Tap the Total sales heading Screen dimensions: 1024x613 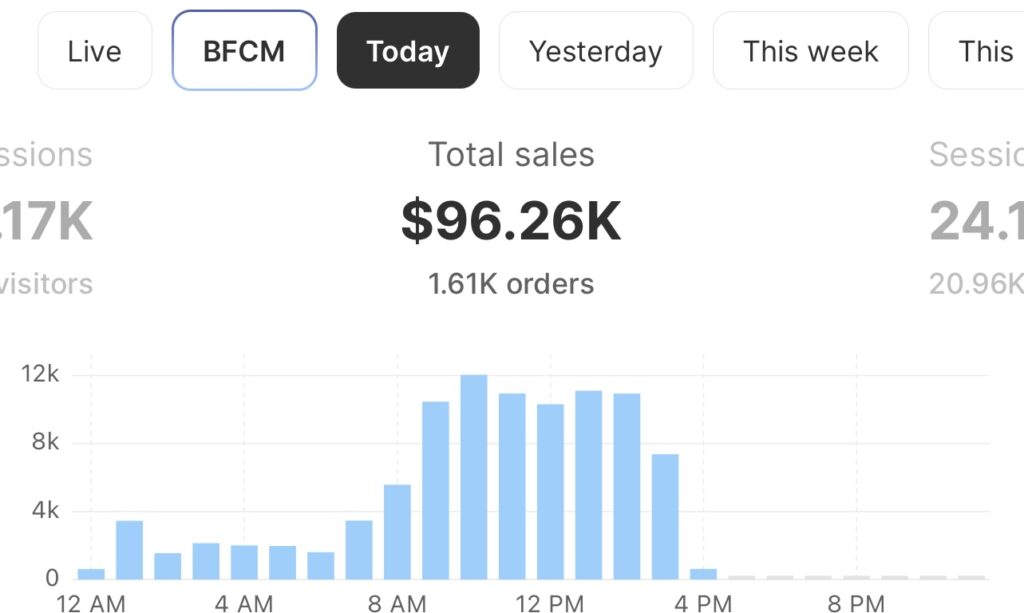coord(511,155)
